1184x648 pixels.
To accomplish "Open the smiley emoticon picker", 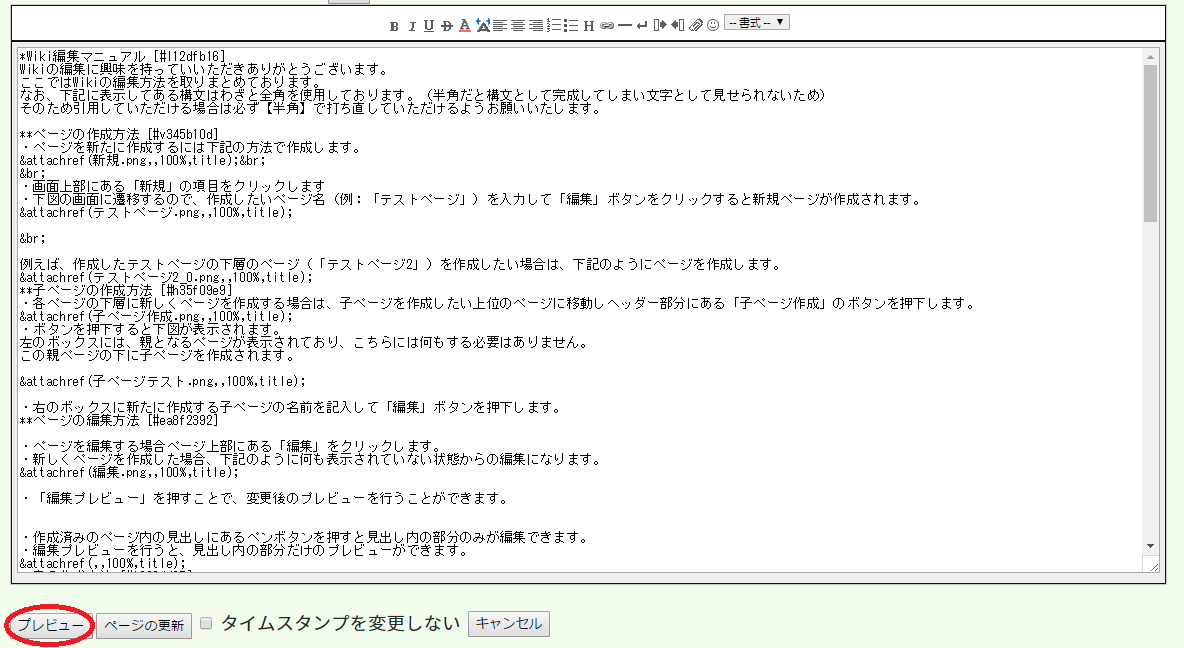I will [713, 25].
